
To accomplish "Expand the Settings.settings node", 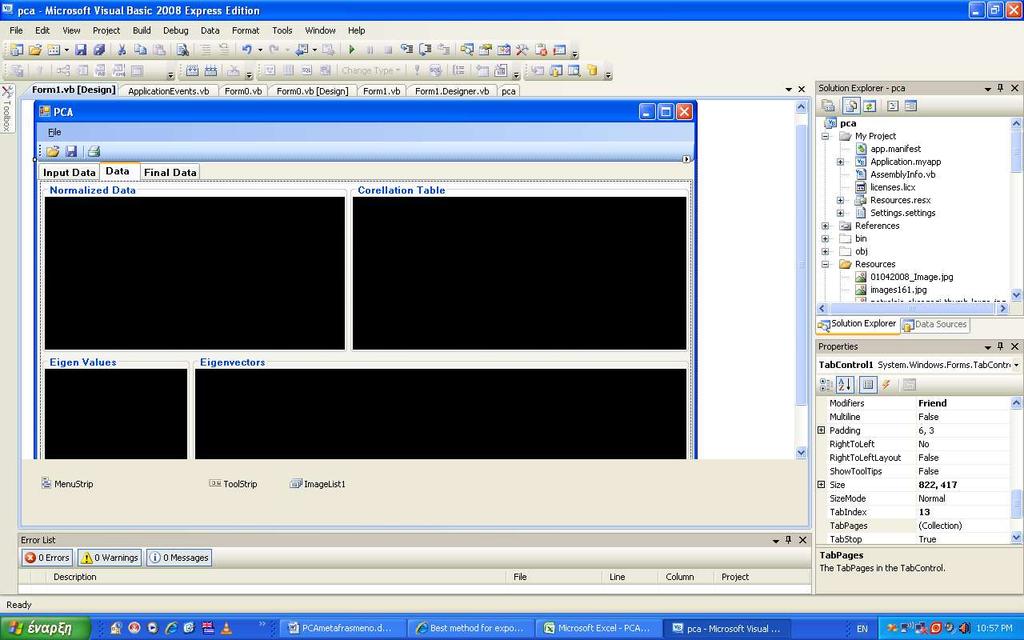I will (x=840, y=213).
